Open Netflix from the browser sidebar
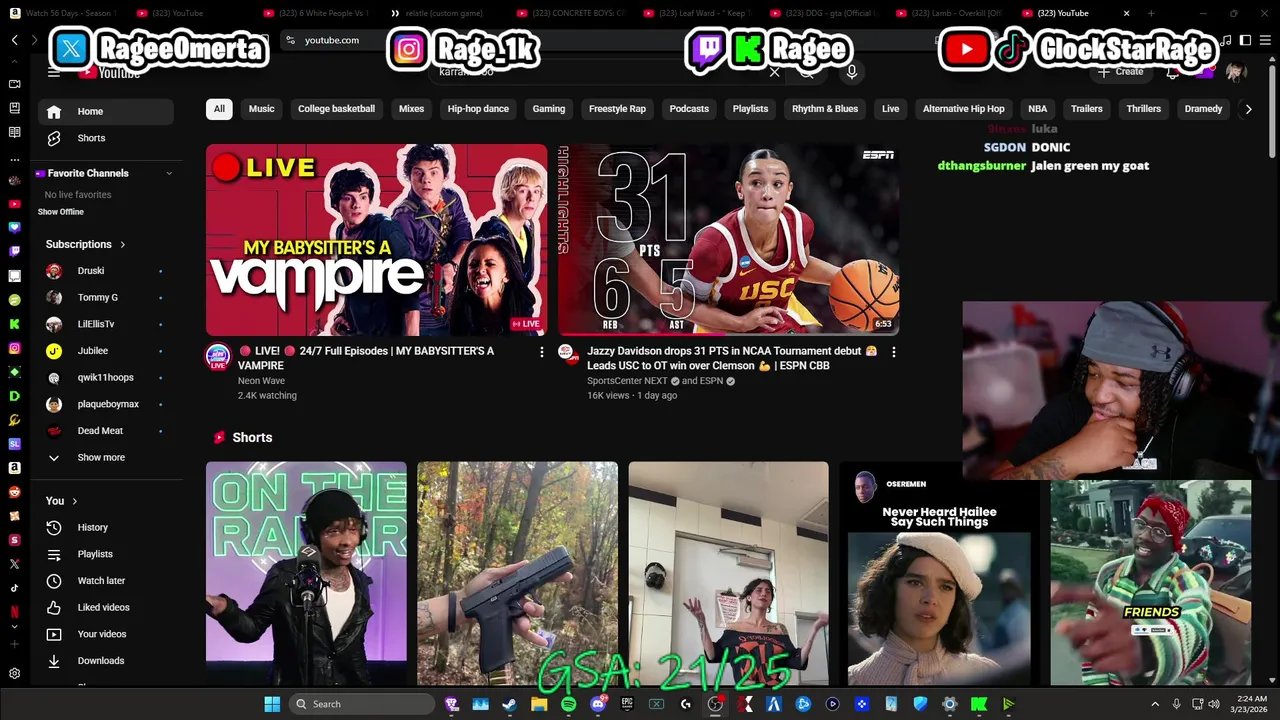The width and height of the screenshot is (1280, 720). (14, 611)
